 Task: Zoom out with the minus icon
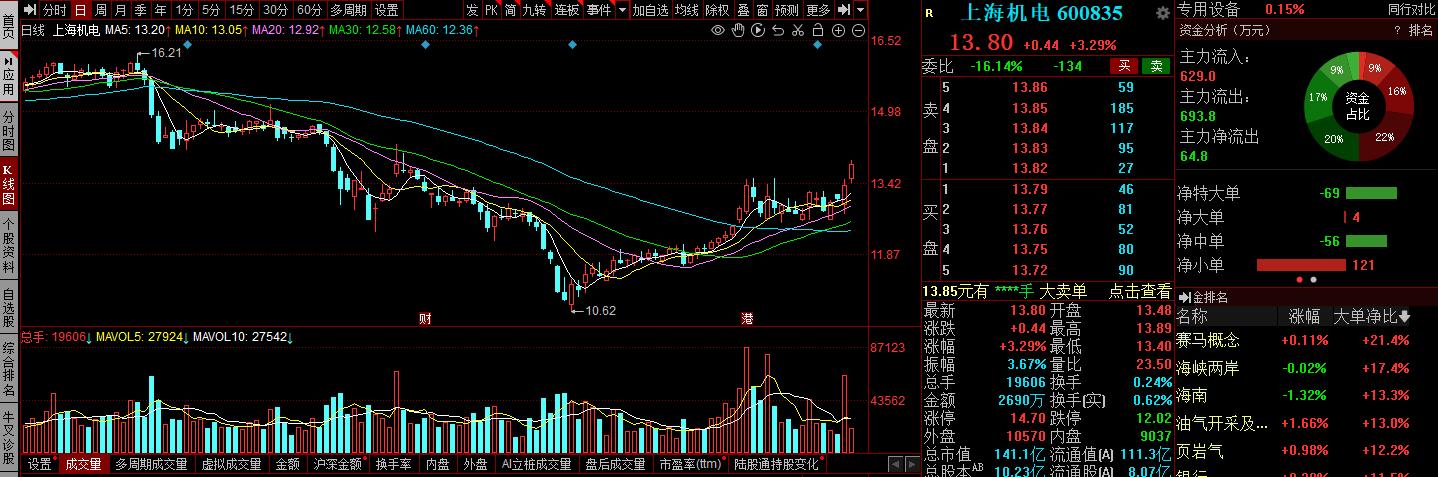[x=858, y=30]
